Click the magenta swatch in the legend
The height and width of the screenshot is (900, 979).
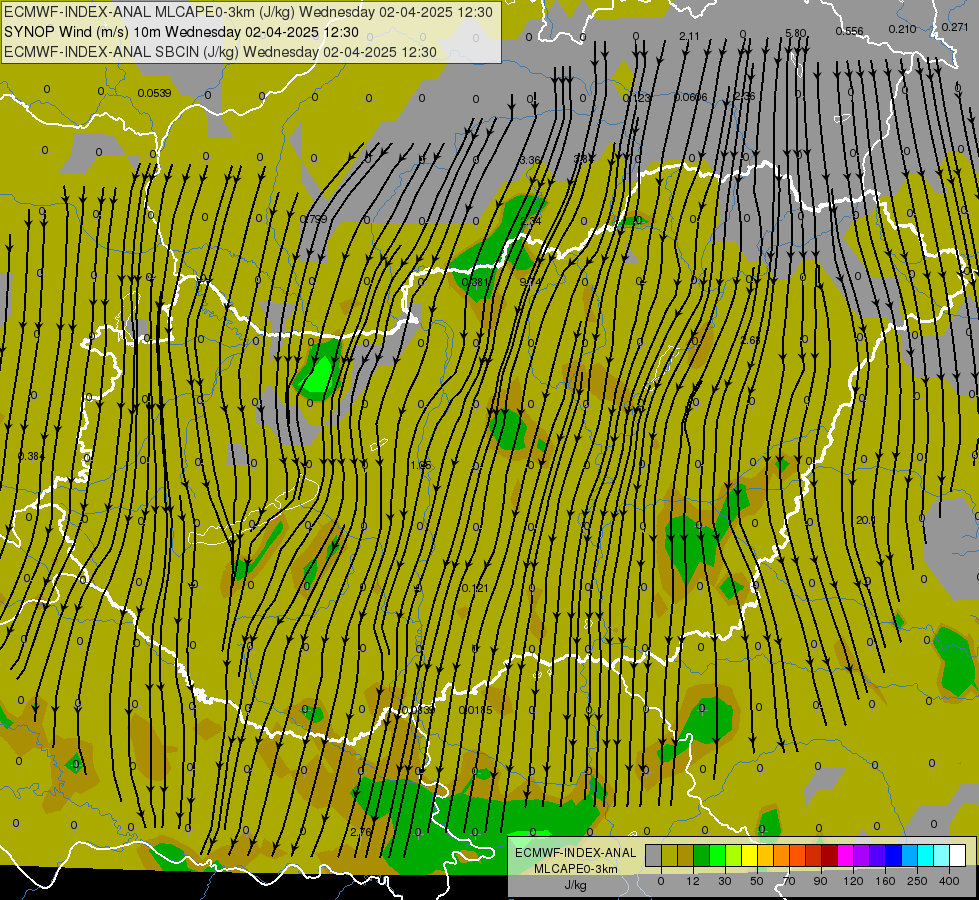tap(846, 855)
